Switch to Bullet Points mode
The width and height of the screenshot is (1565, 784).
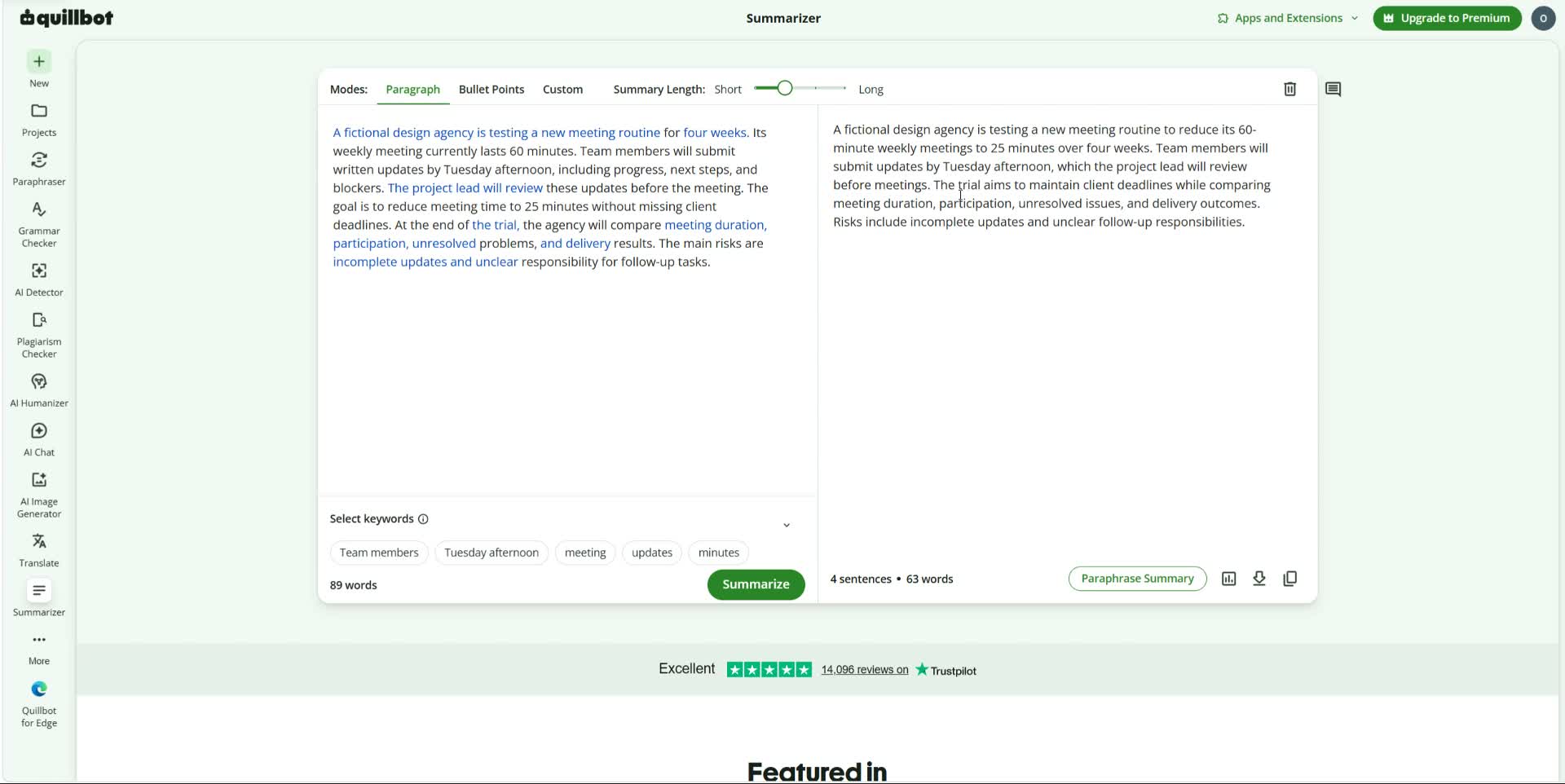[x=492, y=90]
